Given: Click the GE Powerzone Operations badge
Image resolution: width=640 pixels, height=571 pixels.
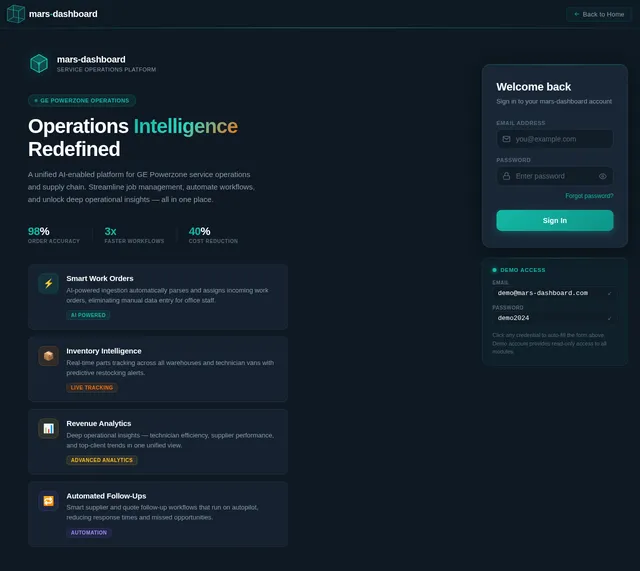Looking at the screenshot, I should (82, 100).
